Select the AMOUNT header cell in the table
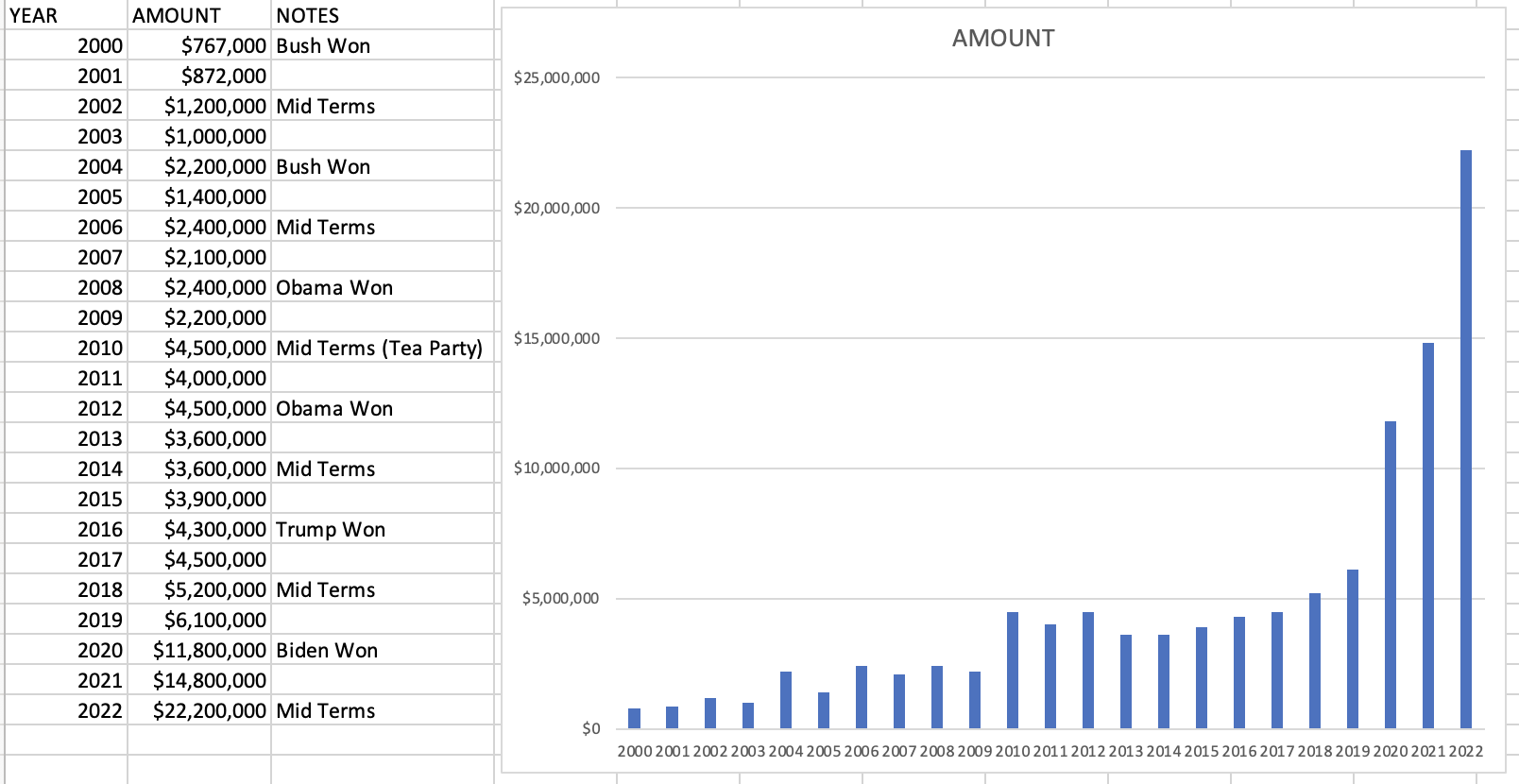Screen dimensions: 1519x784 tap(198, 15)
